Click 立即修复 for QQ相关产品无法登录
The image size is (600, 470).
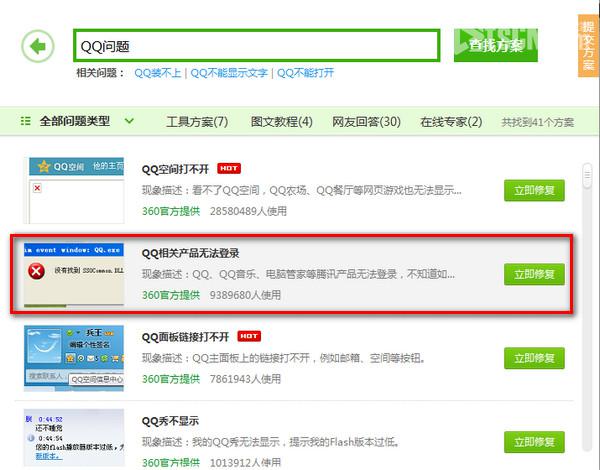pos(534,274)
